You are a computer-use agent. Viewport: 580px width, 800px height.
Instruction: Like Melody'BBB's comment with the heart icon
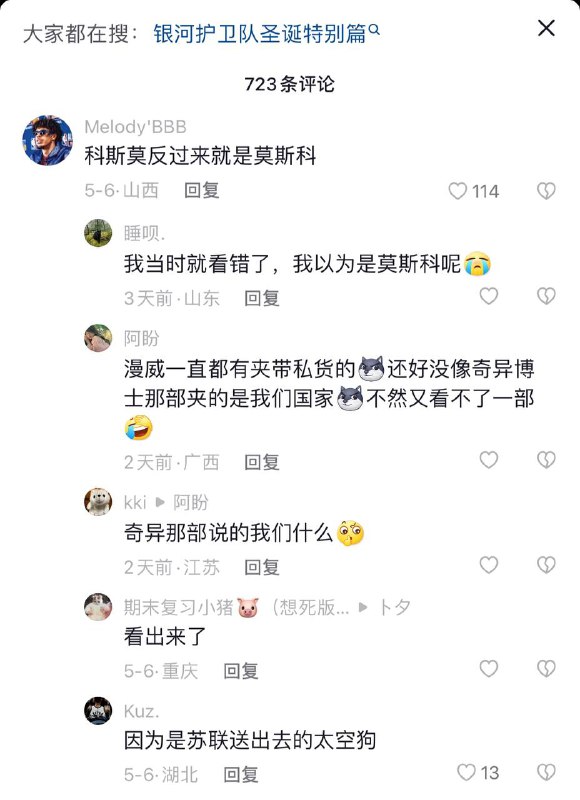(457, 191)
